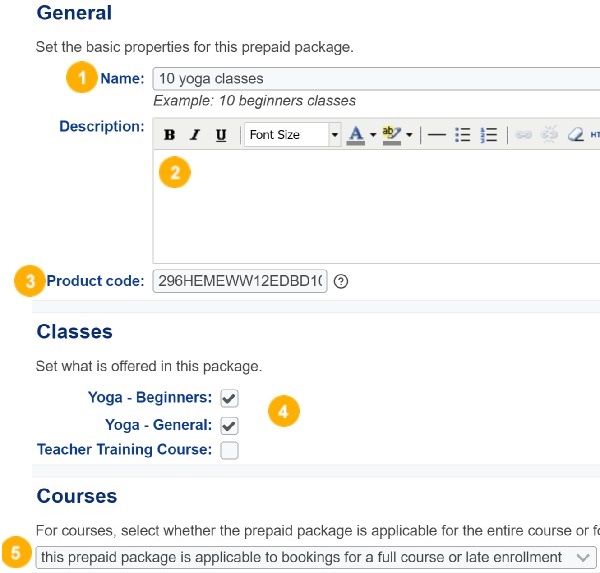The width and height of the screenshot is (600, 573).
Task: Insert a horizontal rule line
Action: [437, 135]
